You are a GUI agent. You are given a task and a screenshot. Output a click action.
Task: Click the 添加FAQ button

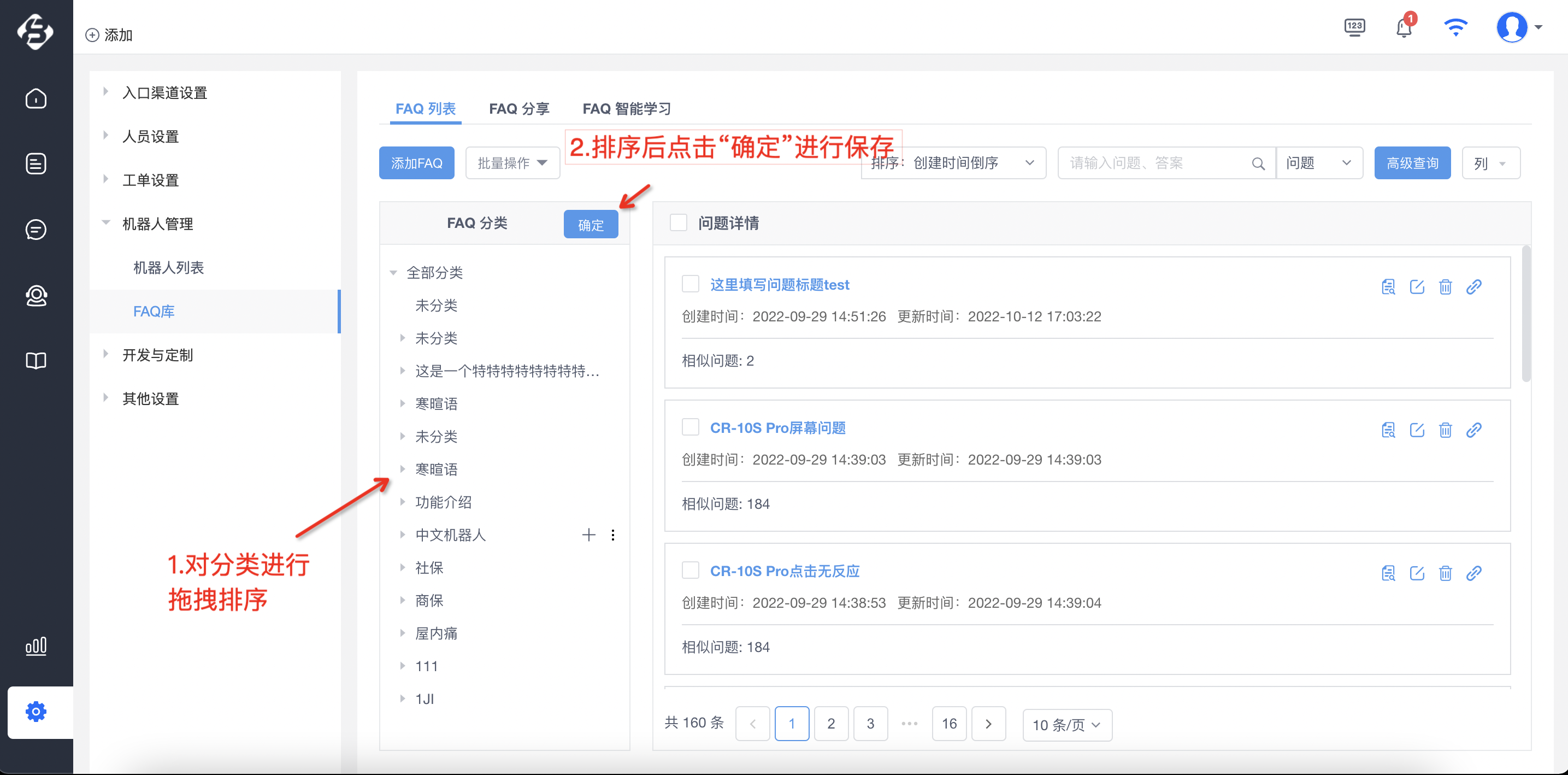(416, 162)
